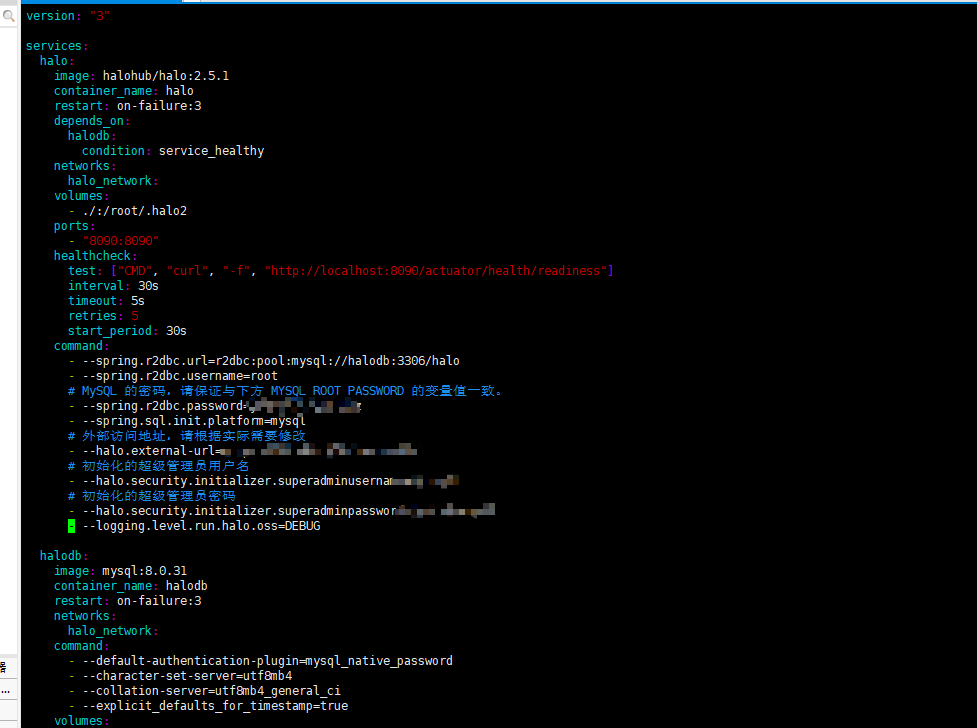Click the image value mysql:8.0.31

tap(145, 570)
